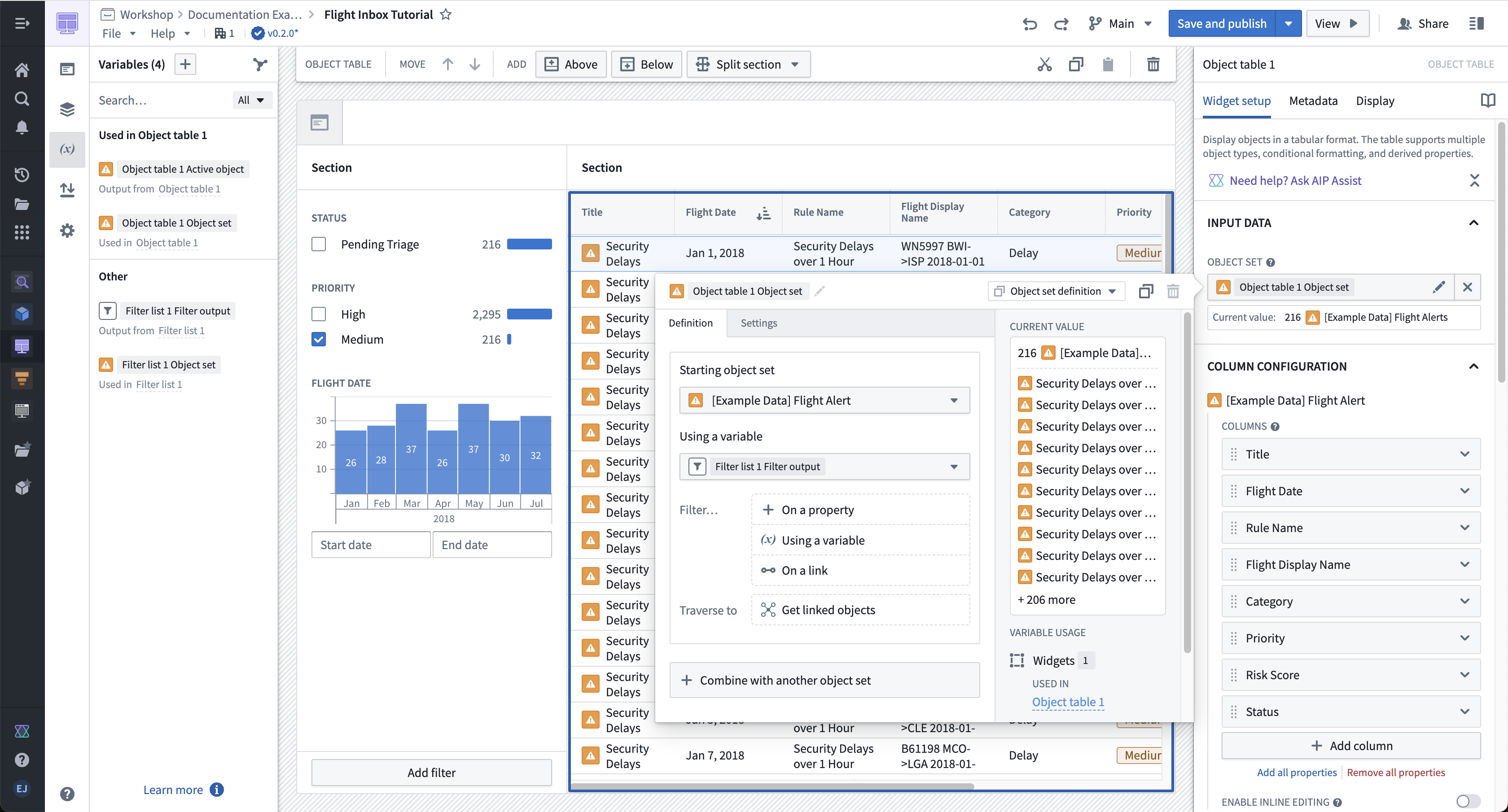
Task: Open the File menu
Action: coord(119,33)
